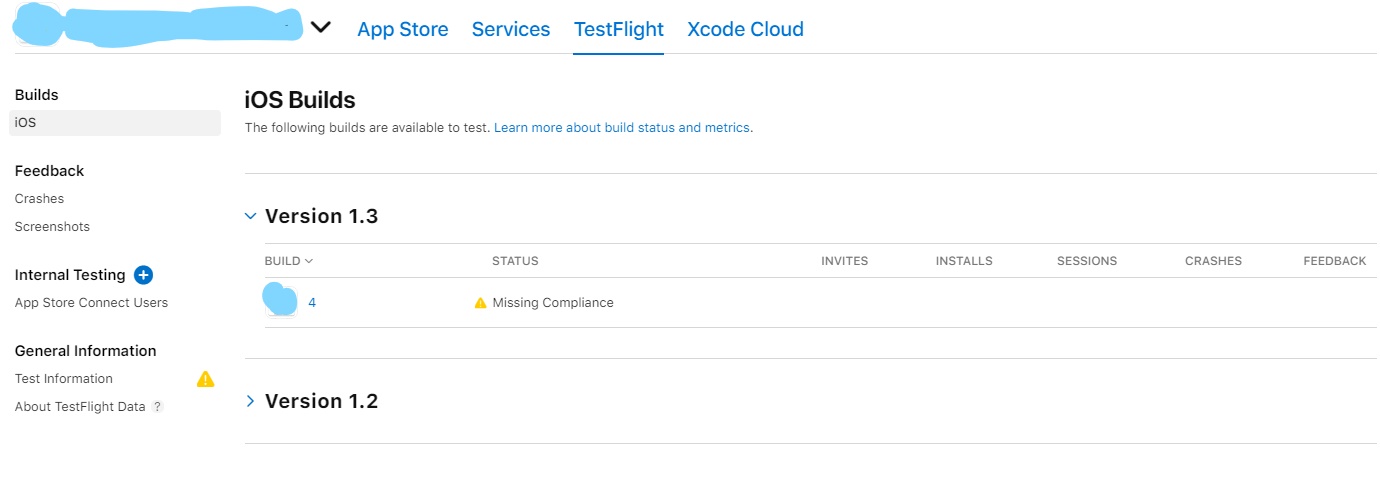Image resolution: width=1380 pixels, height=480 pixels.
Task: Click the Test Information warning icon
Action: tap(205, 379)
